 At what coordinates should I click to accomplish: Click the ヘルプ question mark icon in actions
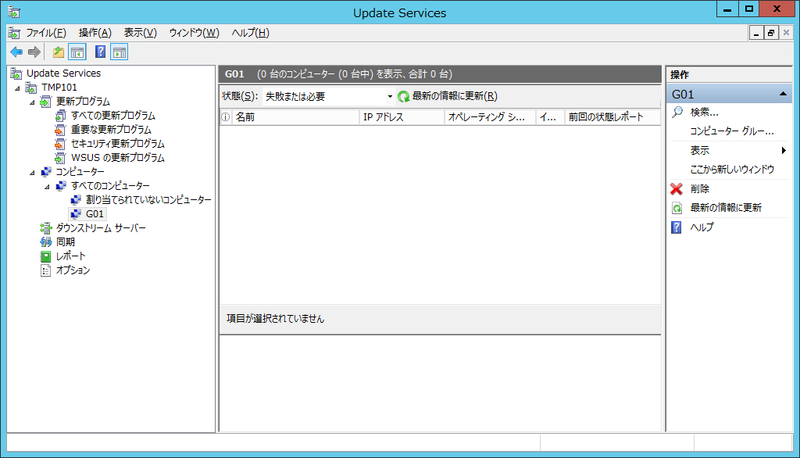click(x=676, y=227)
